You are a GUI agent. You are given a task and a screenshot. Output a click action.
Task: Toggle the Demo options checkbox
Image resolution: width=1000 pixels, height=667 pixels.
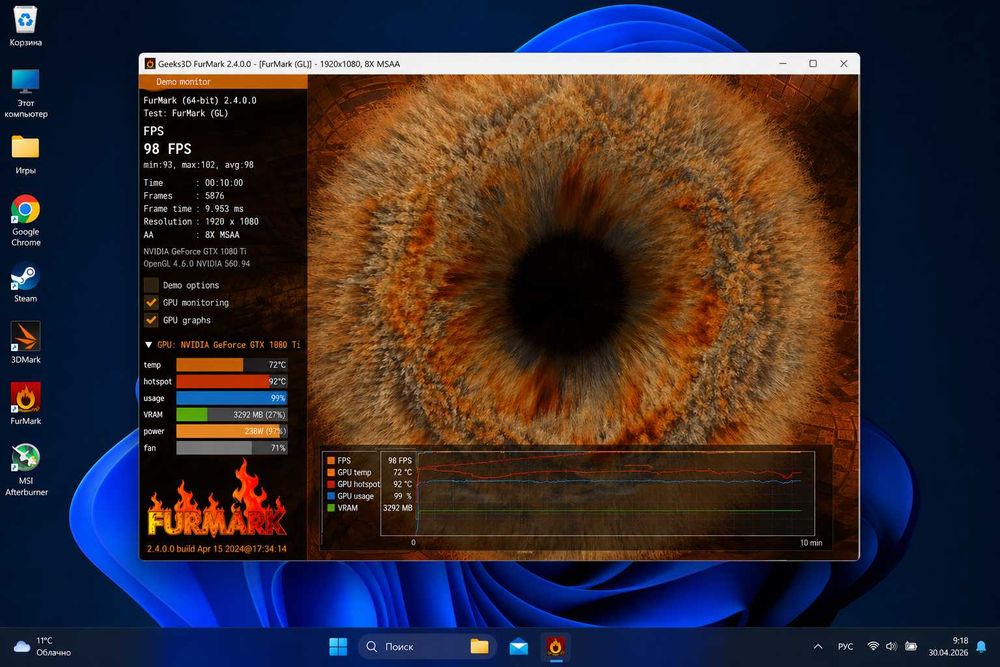point(151,285)
